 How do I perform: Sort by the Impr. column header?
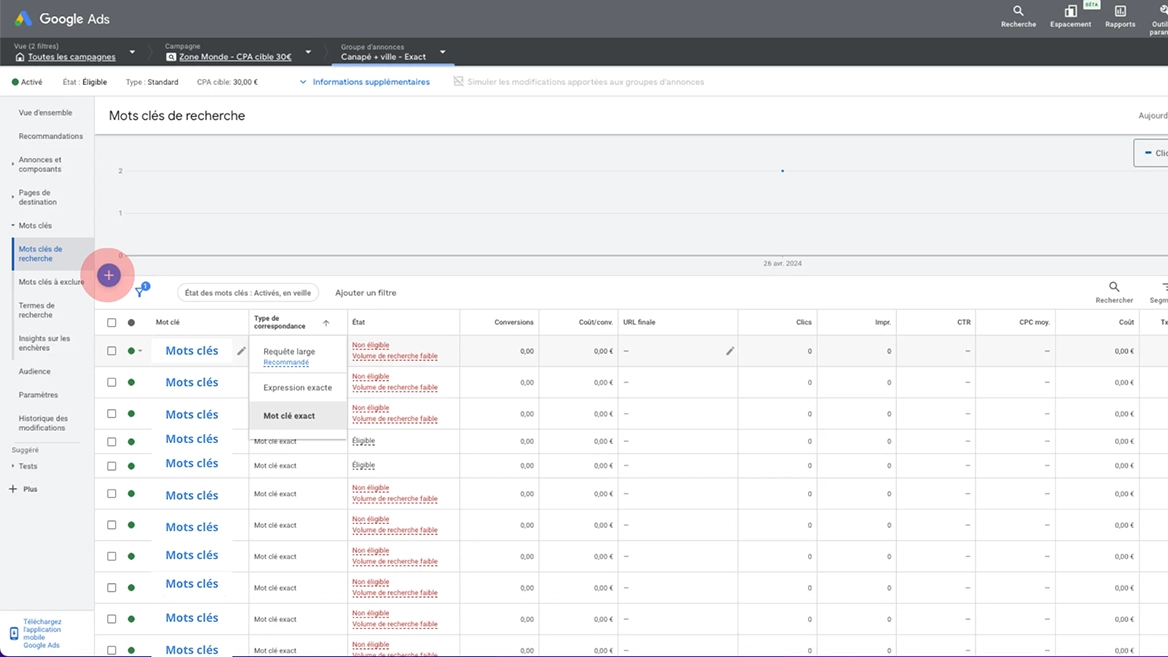883,323
